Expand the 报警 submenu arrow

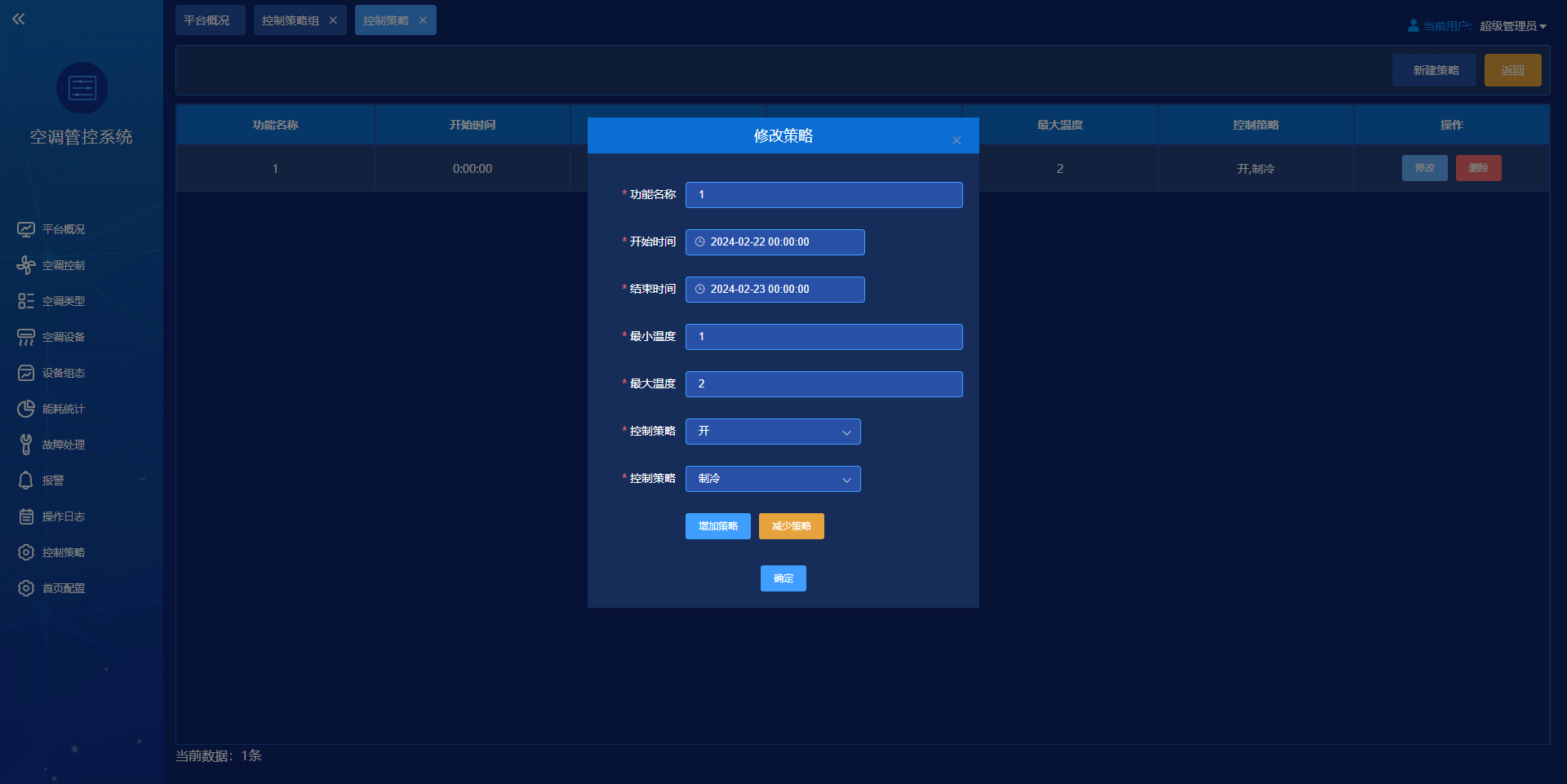tap(142, 479)
